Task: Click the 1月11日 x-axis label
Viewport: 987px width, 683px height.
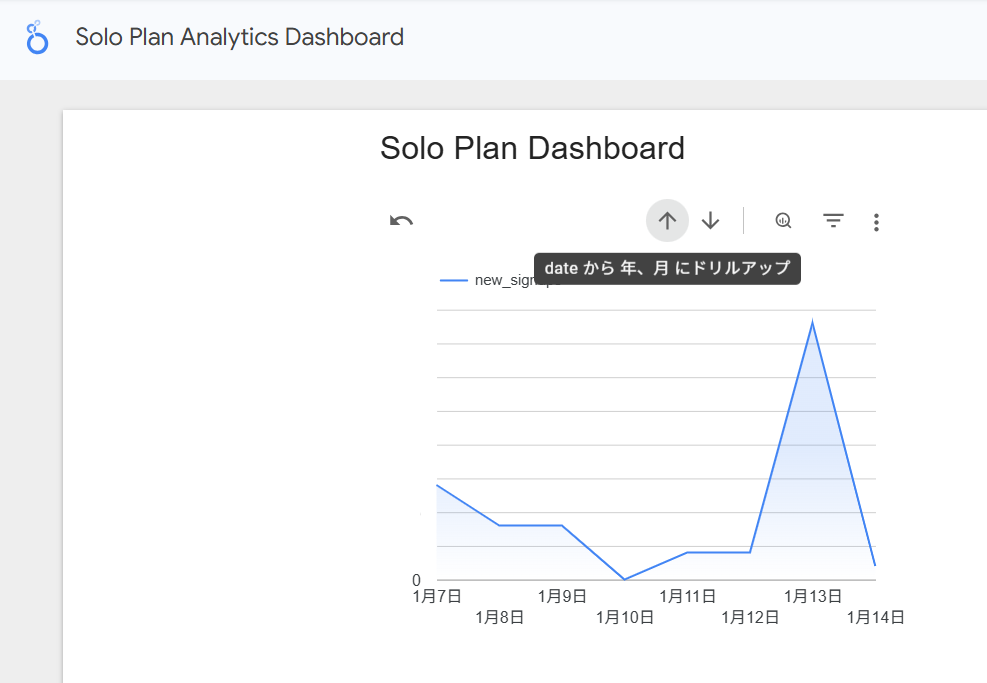Action: pyautogui.click(x=687, y=596)
